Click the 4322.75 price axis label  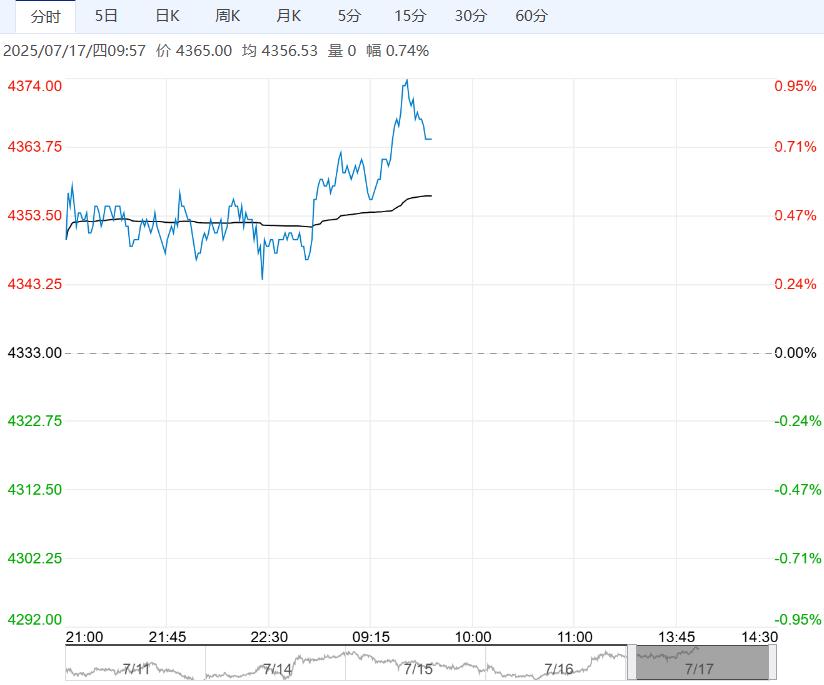click(x=35, y=421)
